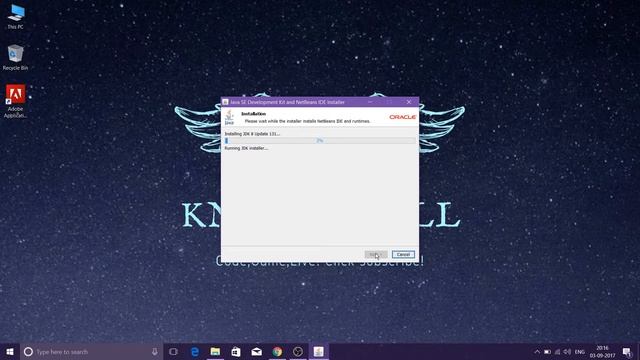Select the Java installer taskbar icon
The height and width of the screenshot is (360, 640).
[x=318, y=351]
